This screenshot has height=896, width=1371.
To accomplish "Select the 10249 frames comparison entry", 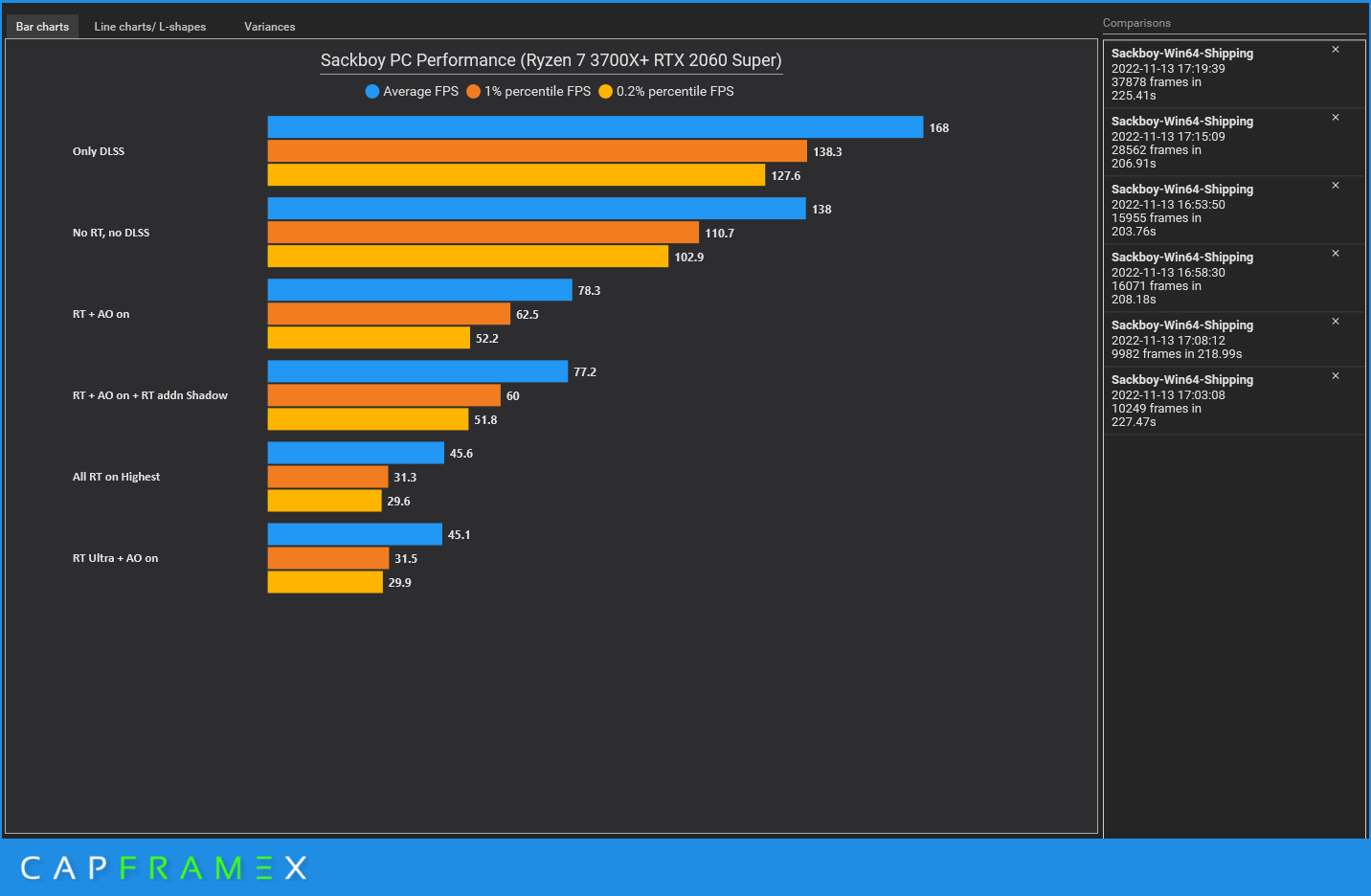I will [1234, 401].
